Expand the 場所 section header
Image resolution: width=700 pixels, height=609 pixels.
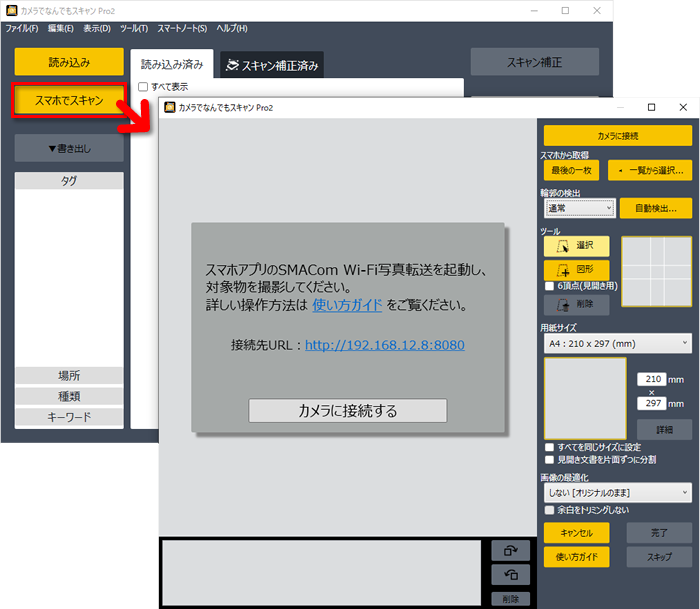coord(69,375)
